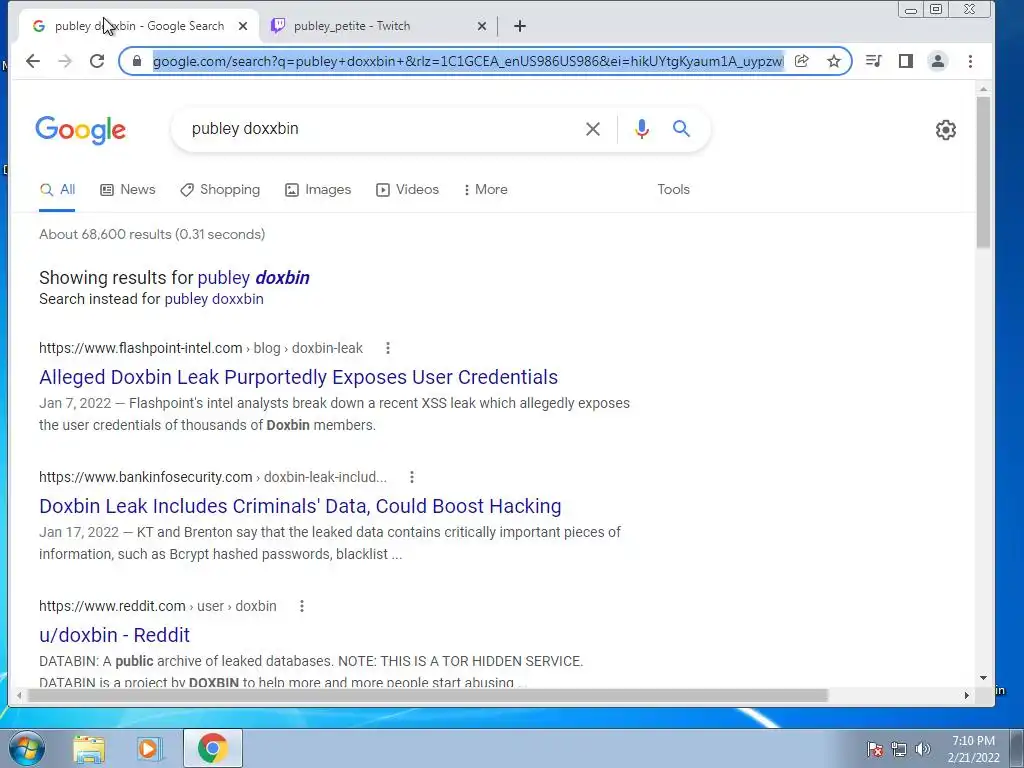The image size is (1024, 768).
Task: Open the search Tools options
Action: coord(673,189)
